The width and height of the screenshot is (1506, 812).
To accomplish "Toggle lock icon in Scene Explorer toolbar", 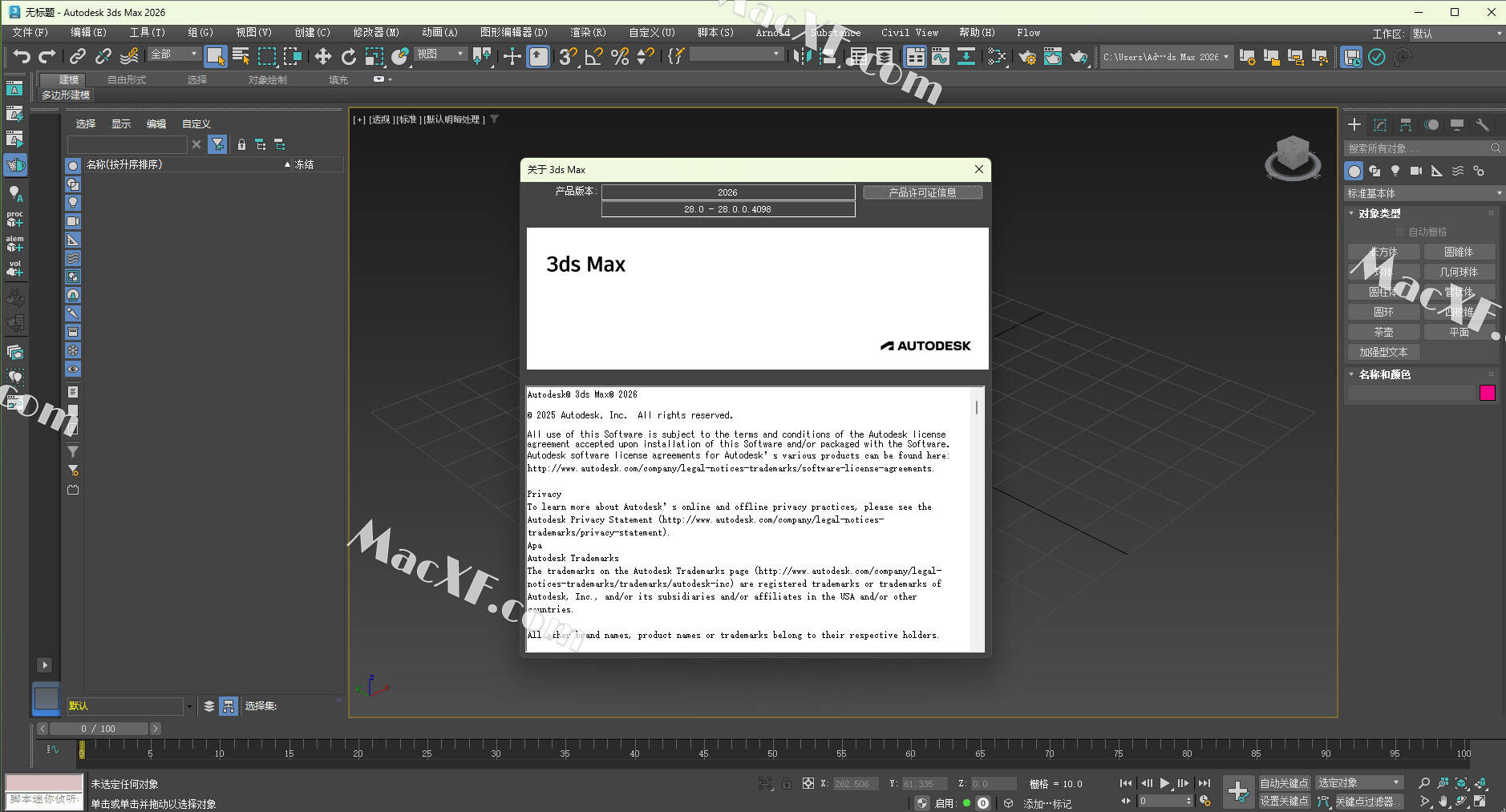I will [x=241, y=144].
